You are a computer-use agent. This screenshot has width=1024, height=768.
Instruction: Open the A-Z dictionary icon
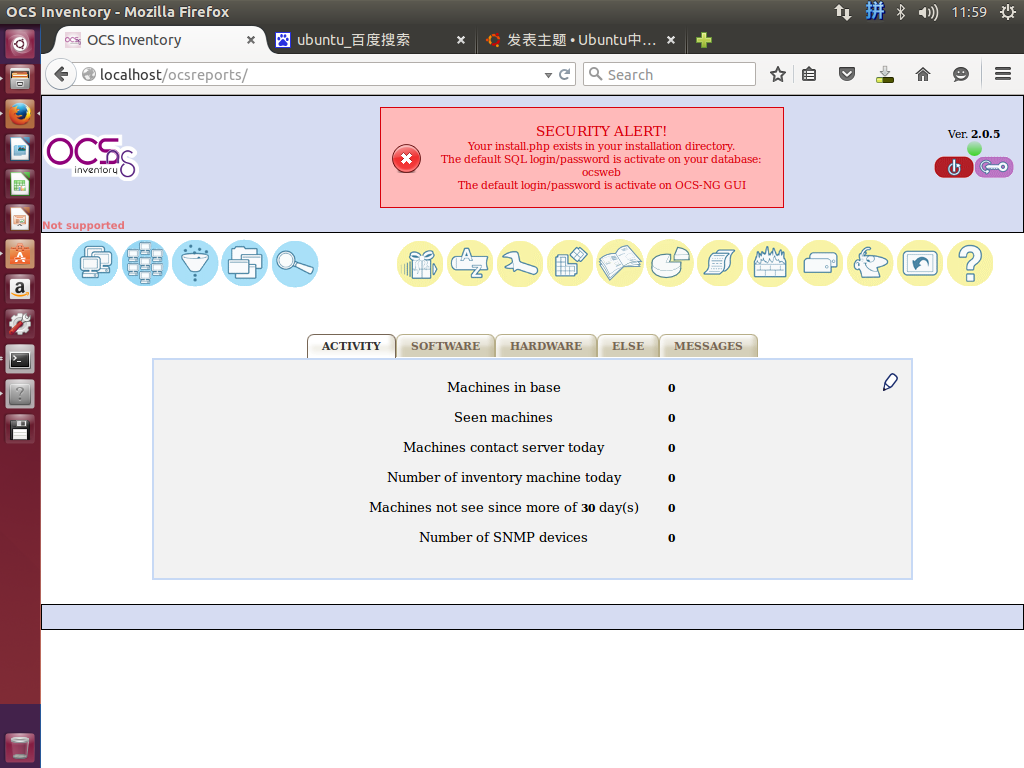coord(470,263)
